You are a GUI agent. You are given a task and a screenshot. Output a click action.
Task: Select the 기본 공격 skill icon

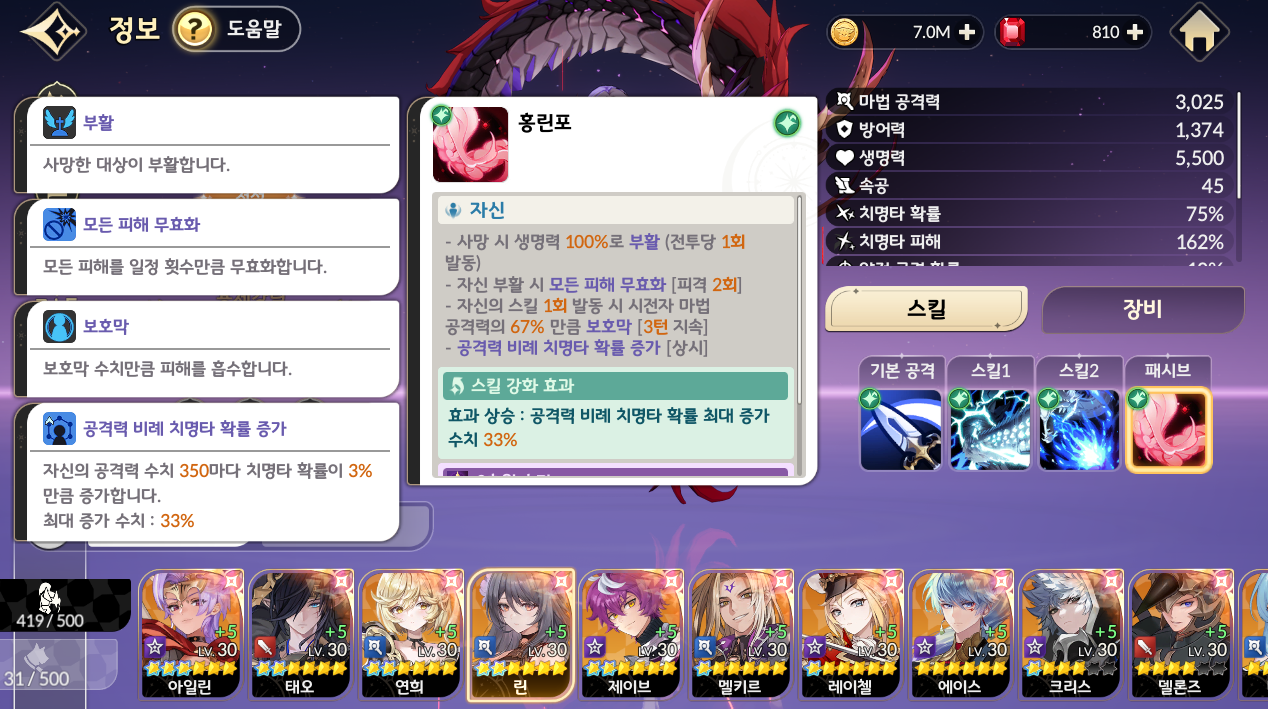coord(900,430)
